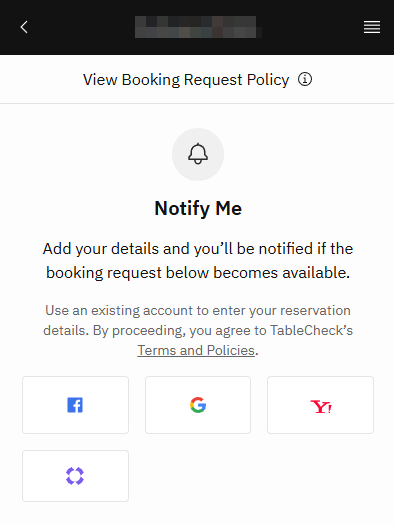Click the Google sign-in button box
The image size is (394, 524).
click(198, 405)
